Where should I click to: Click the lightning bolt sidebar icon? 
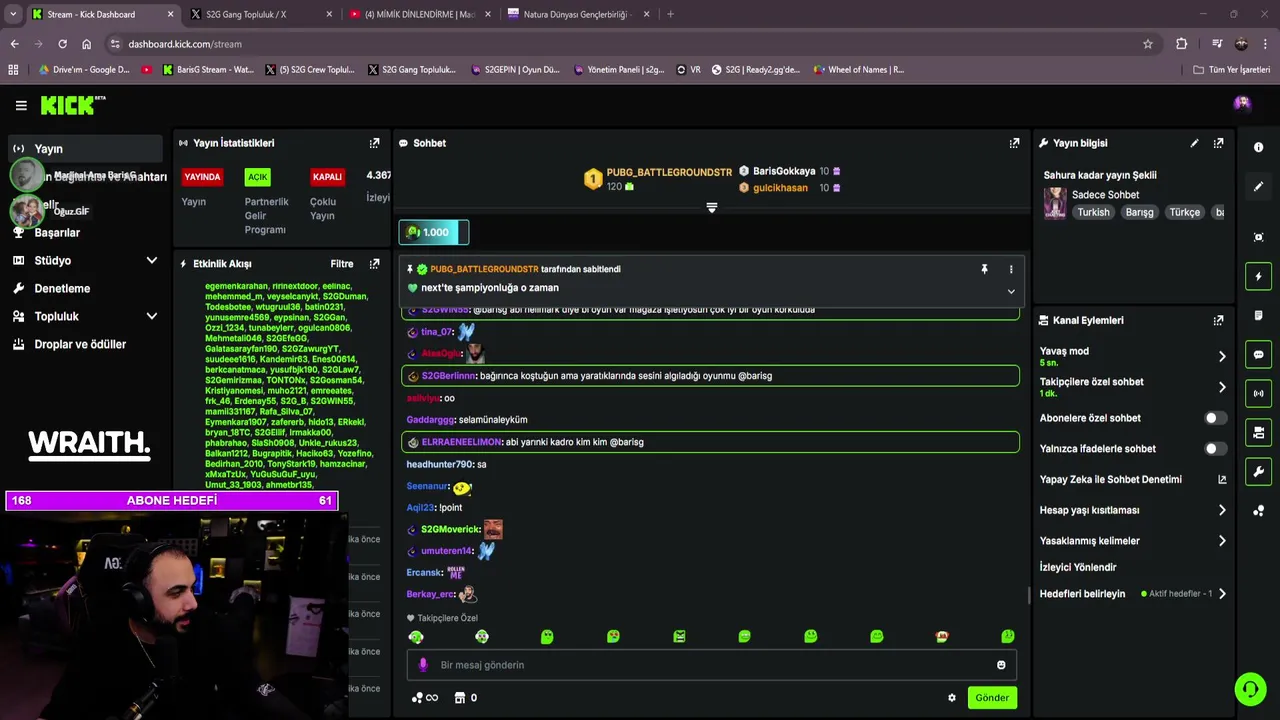[x=1258, y=276]
